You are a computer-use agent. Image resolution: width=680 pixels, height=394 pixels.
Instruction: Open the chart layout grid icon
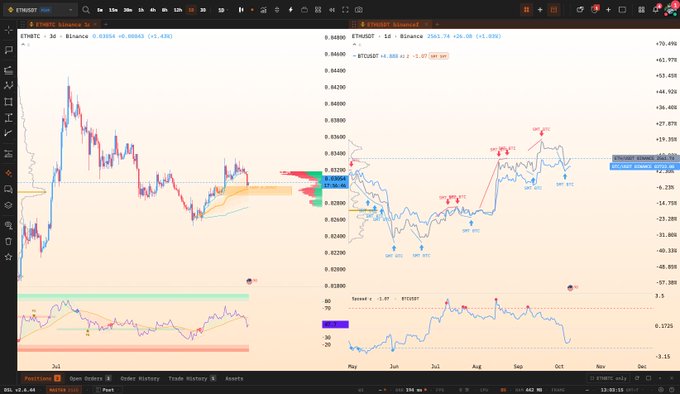tap(318, 10)
